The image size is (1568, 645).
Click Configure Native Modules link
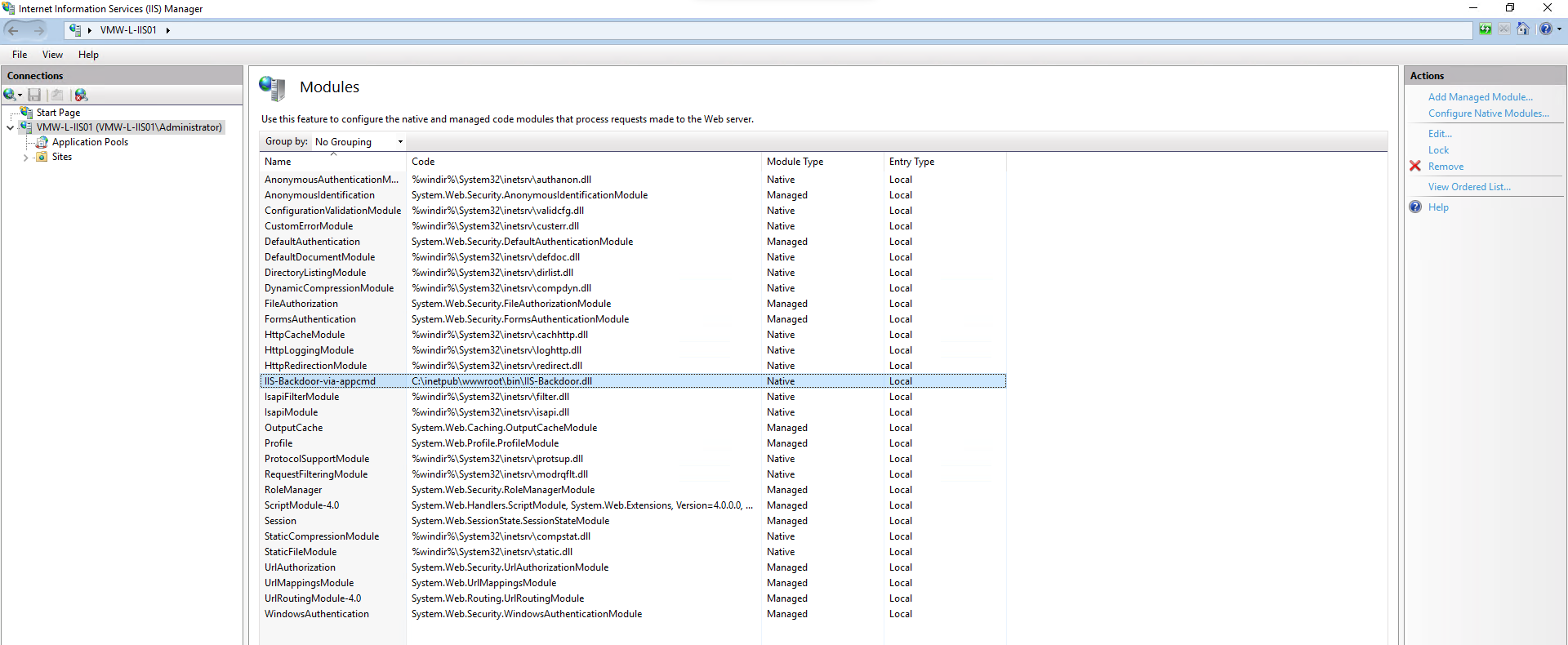point(1488,113)
